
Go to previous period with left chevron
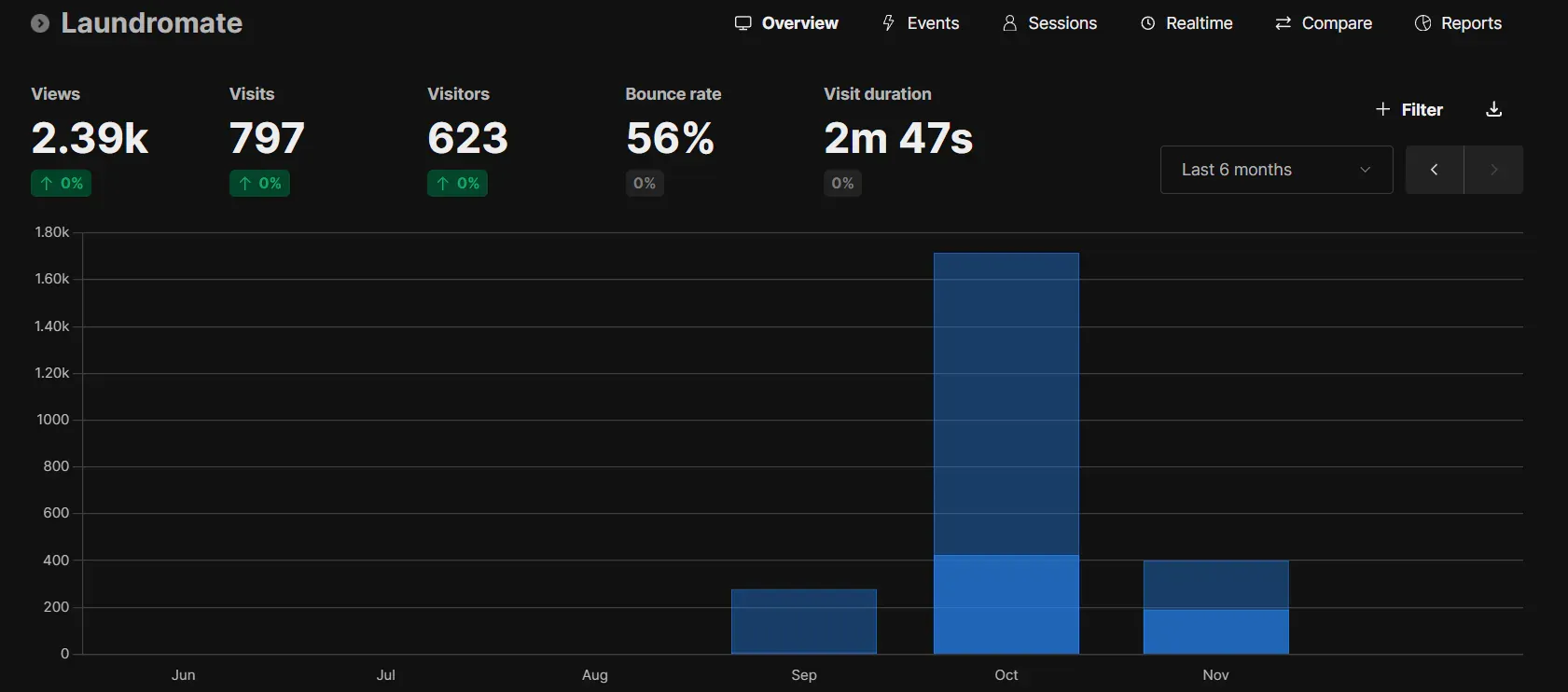click(x=1434, y=170)
